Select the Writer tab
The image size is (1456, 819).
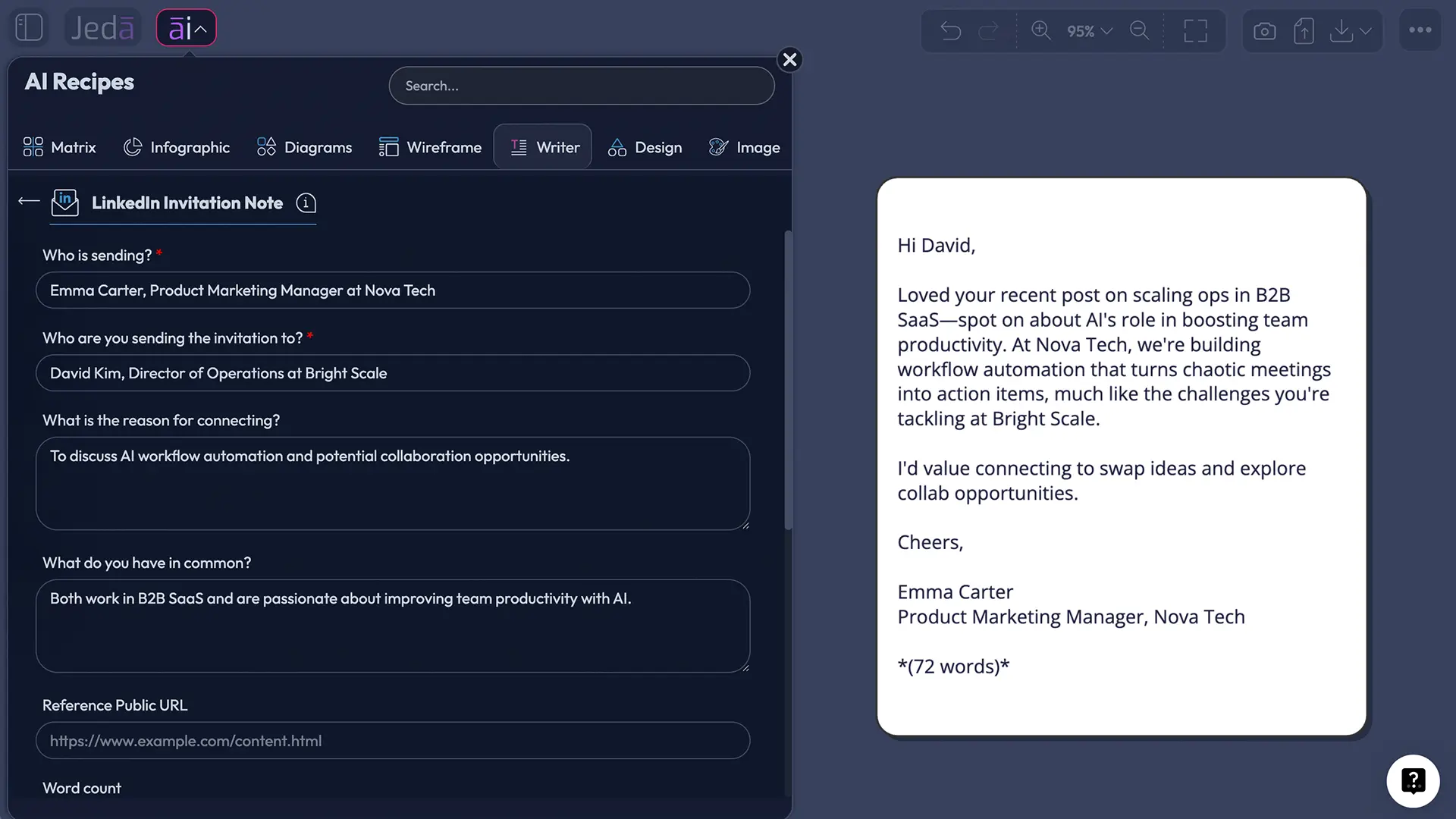click(x=543, y=147)
